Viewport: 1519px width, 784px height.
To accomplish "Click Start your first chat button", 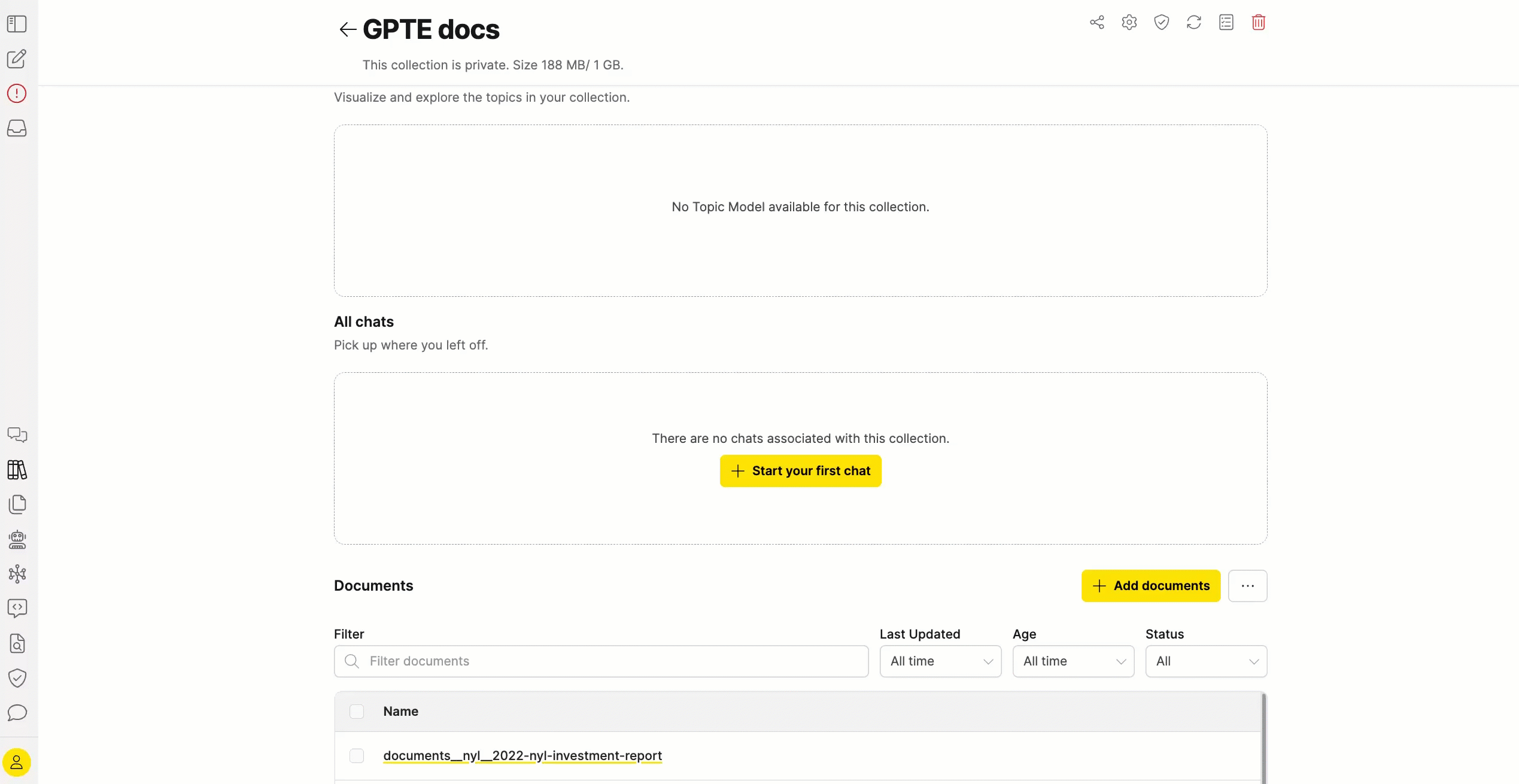I will pos(800,471).
